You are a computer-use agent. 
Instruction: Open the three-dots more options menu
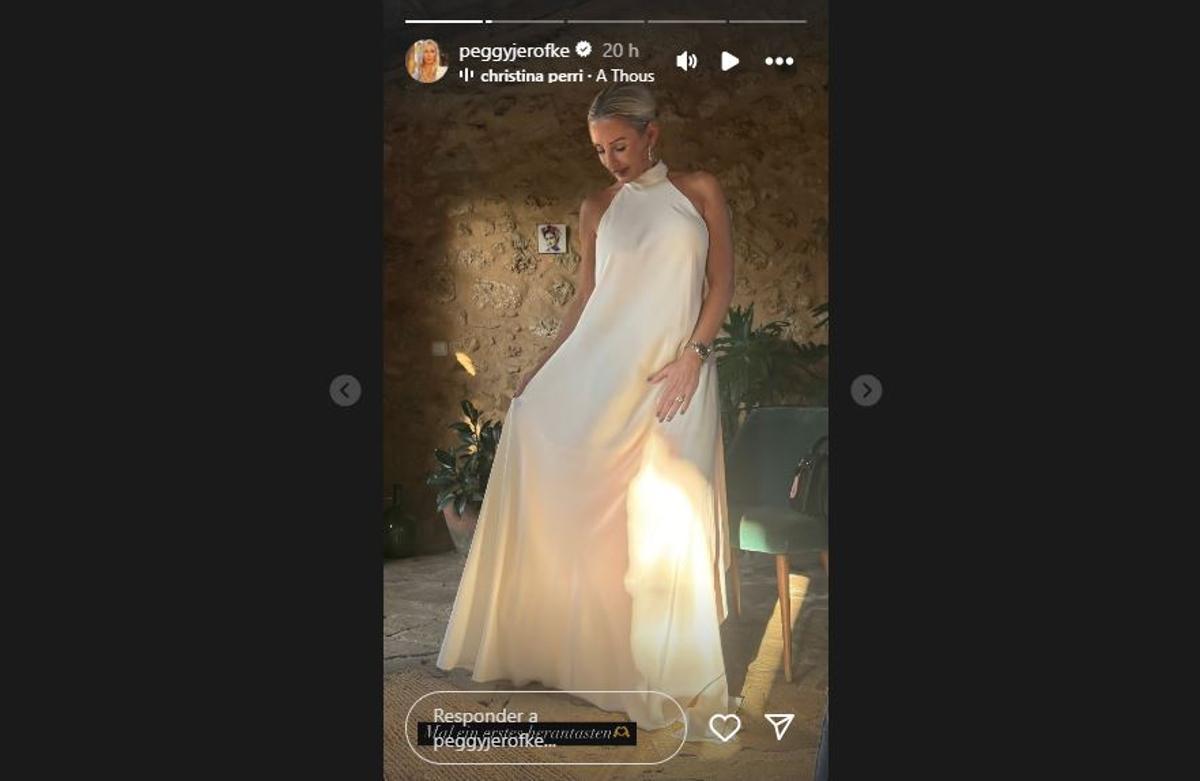click(779, 61)
